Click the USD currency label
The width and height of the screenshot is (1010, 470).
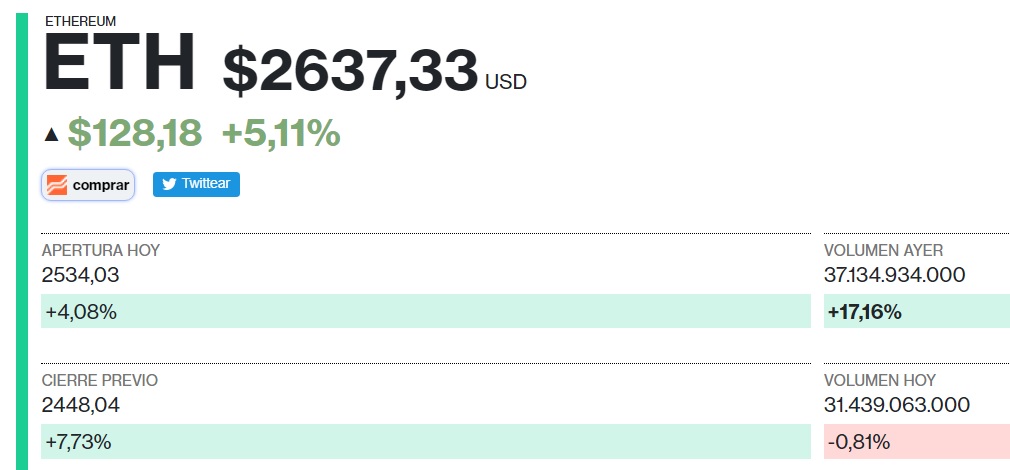[x=505, y=82]
